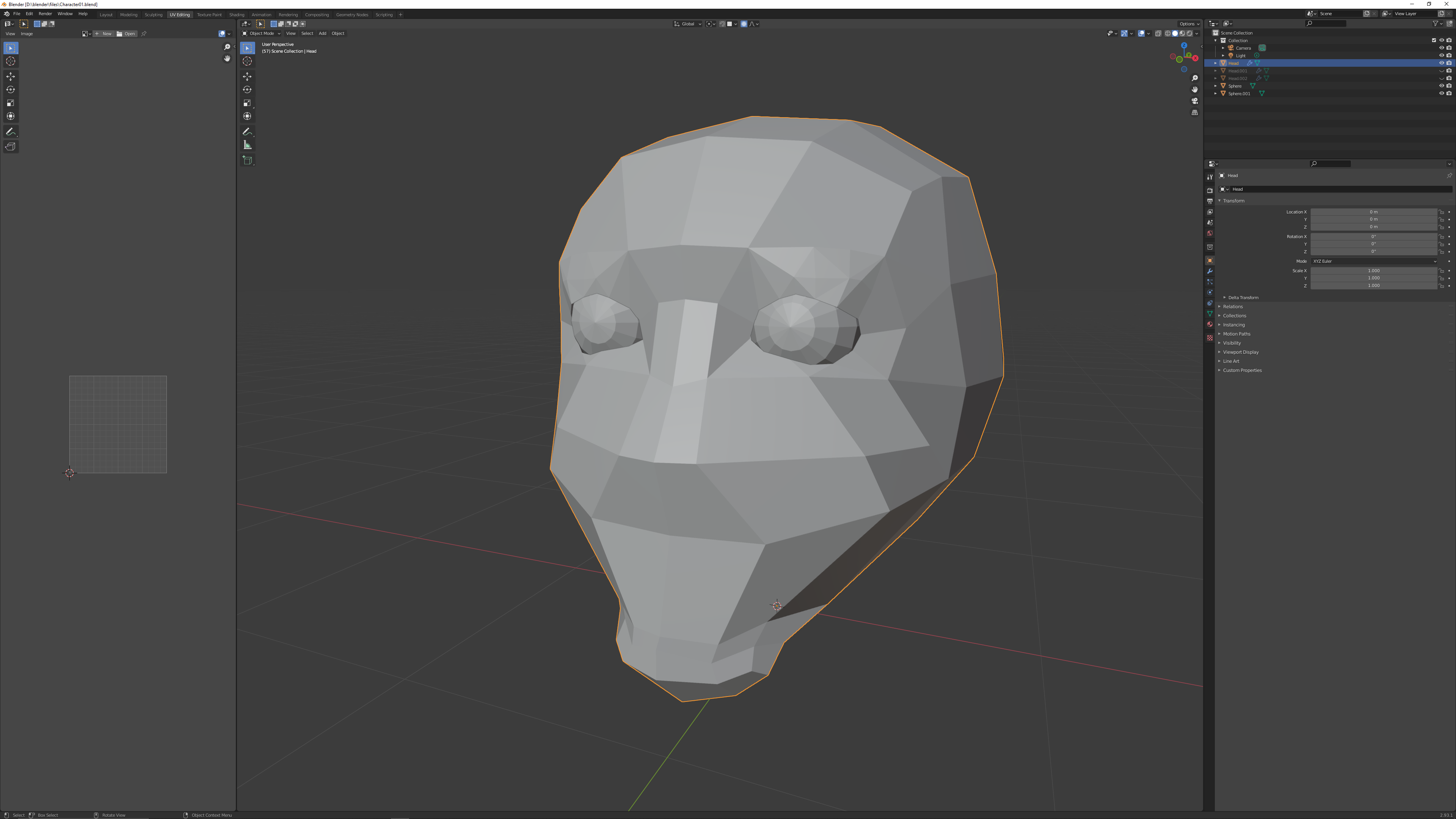Image resolution: width=1456 pixels, height=819 pixels.
Task: Open the Global transform orientation dropdown
Action: [688, 24]
